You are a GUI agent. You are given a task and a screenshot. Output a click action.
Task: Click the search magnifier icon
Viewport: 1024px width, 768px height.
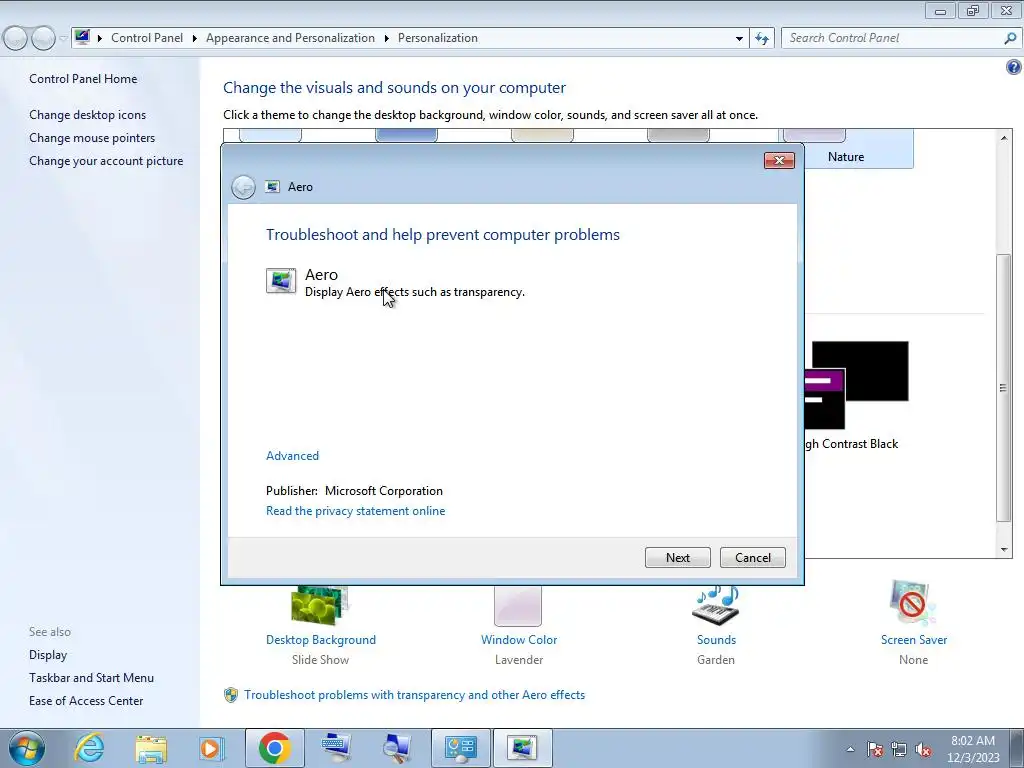[1010, 38]
